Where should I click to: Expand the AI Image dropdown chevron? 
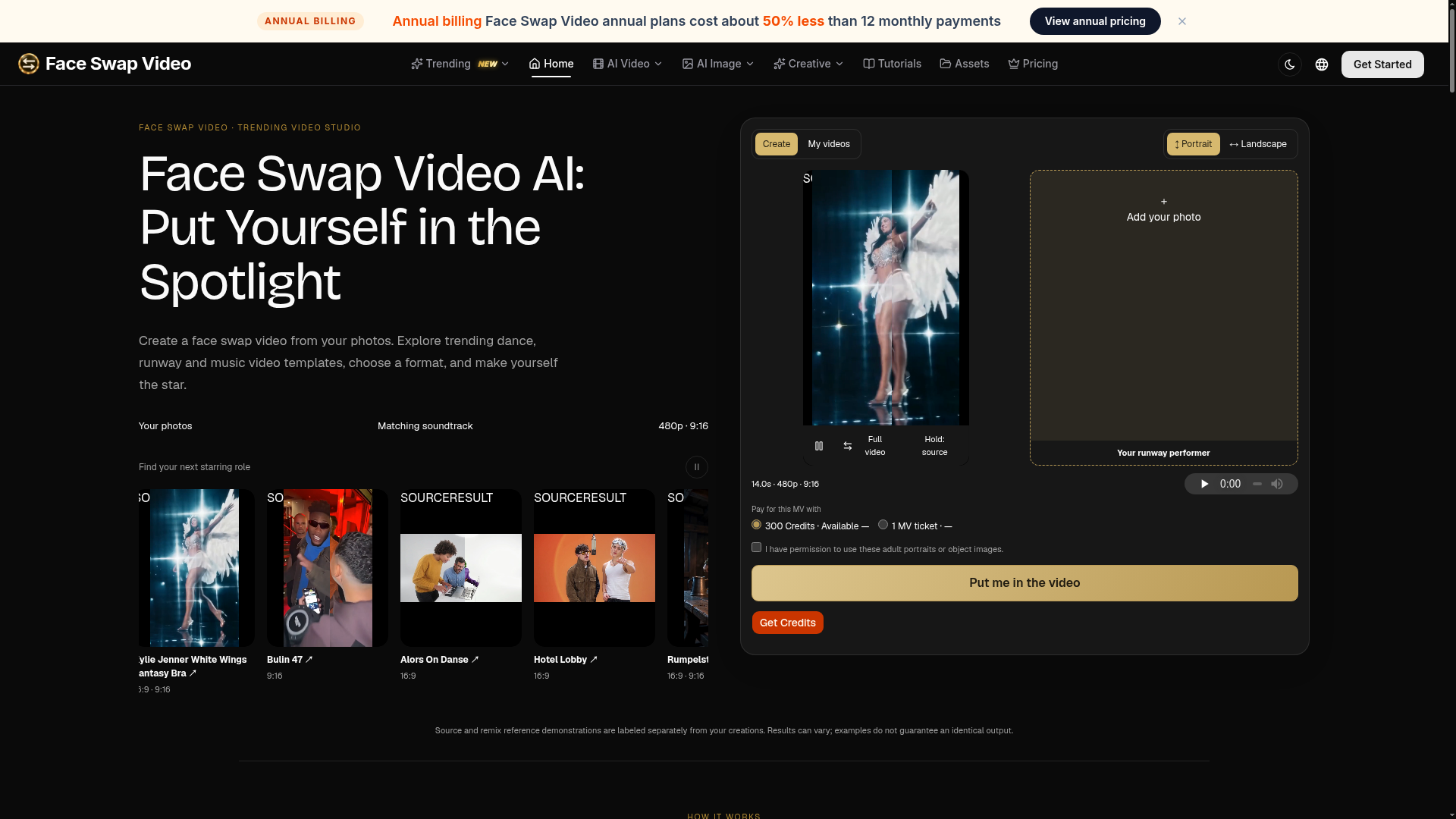pyautogui.click(x=750, y=64)
